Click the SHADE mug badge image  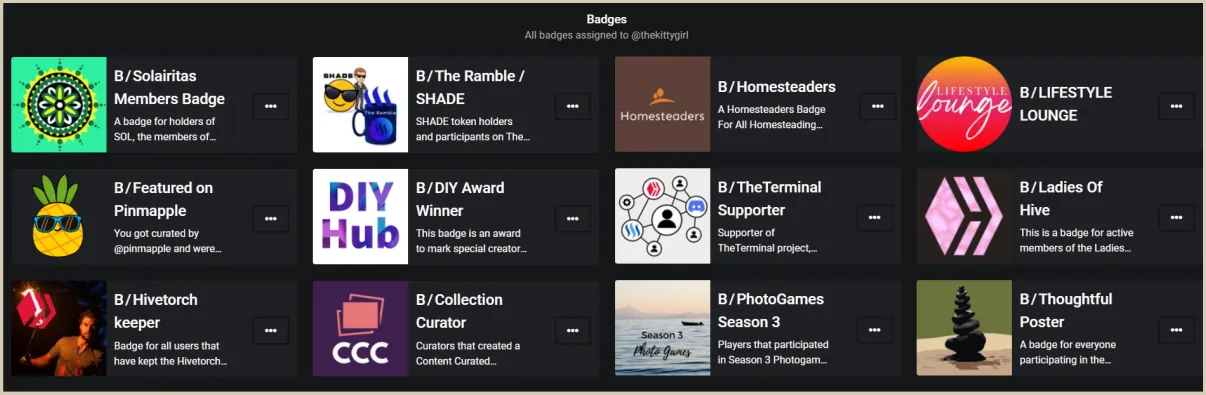[x=360, y=104]
